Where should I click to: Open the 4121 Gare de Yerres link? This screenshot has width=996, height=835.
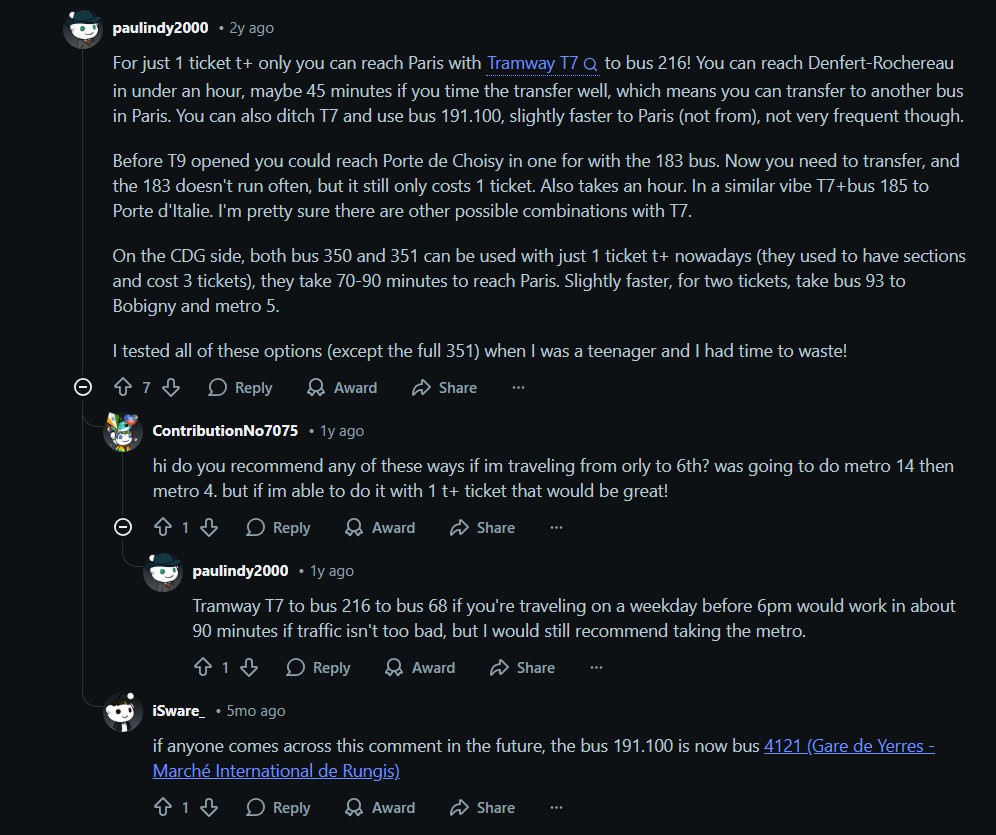point(848,746)
